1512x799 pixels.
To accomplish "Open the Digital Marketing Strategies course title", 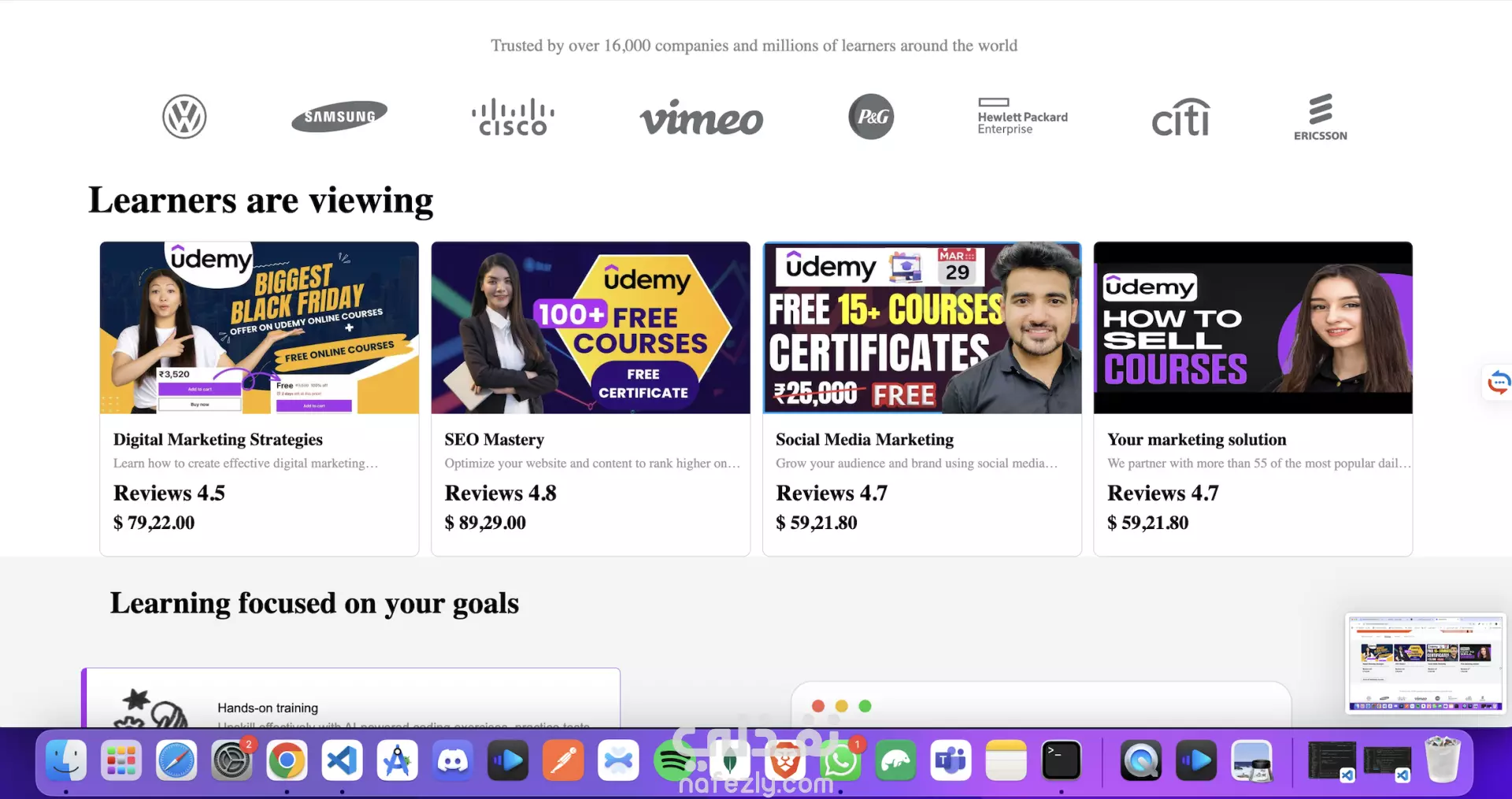I will 218,439.
